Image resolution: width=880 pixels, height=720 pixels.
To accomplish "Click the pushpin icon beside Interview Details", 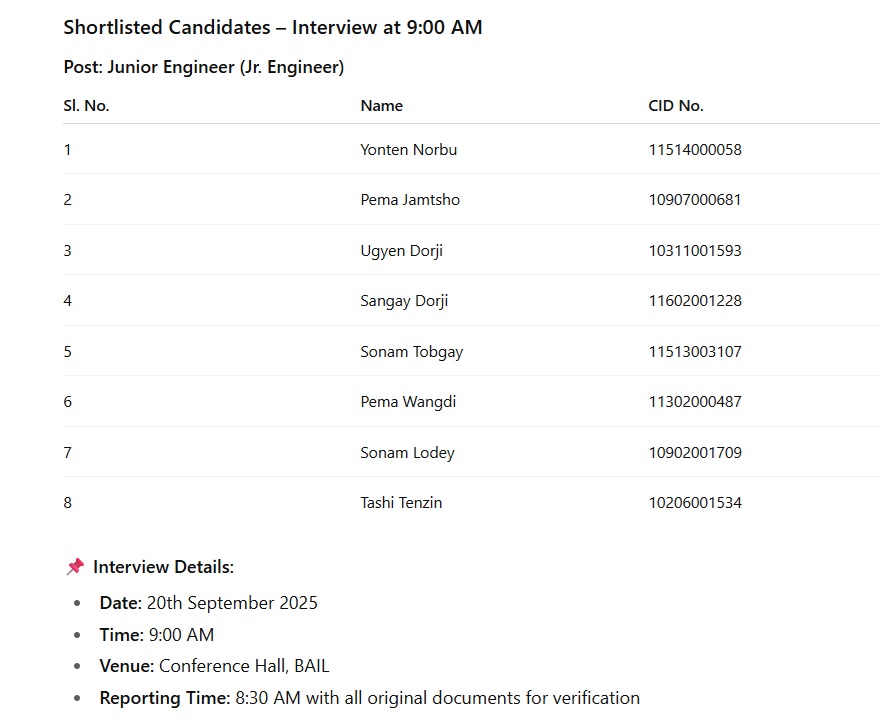I will (x=75, y=567).
